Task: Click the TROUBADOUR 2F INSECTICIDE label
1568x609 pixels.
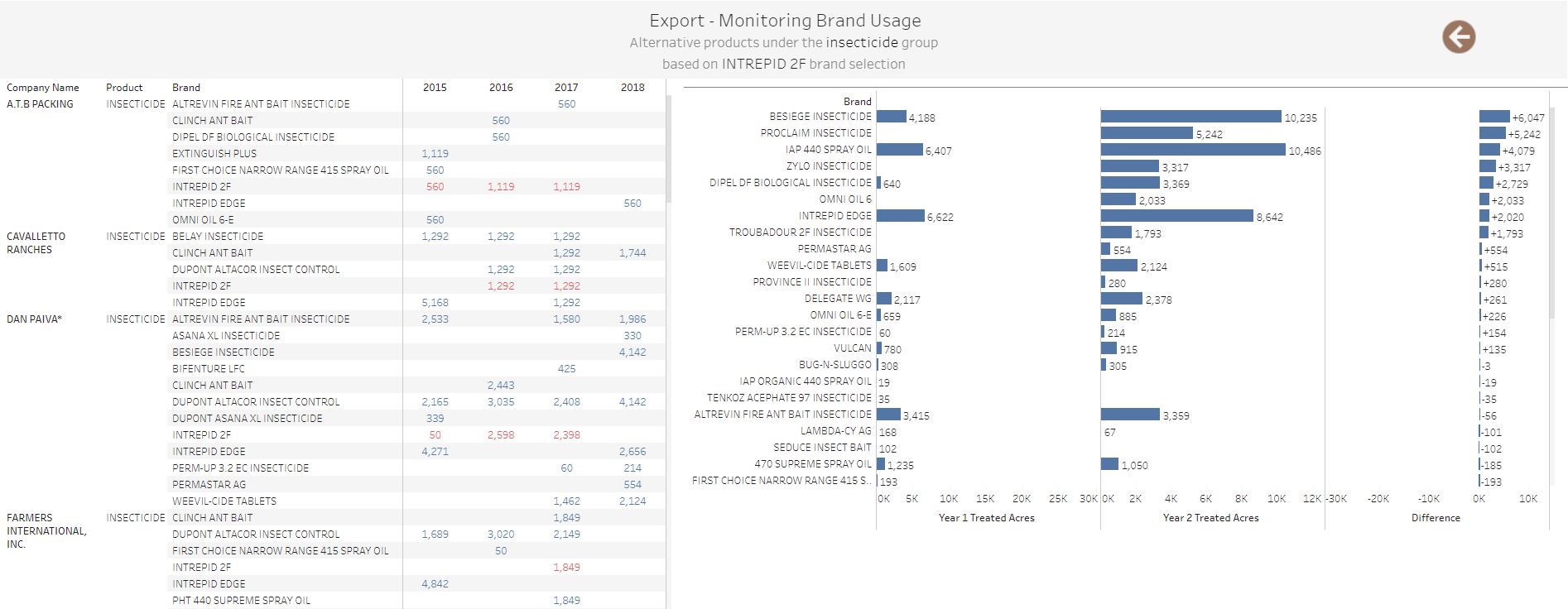Action: (x=801, y=232)
